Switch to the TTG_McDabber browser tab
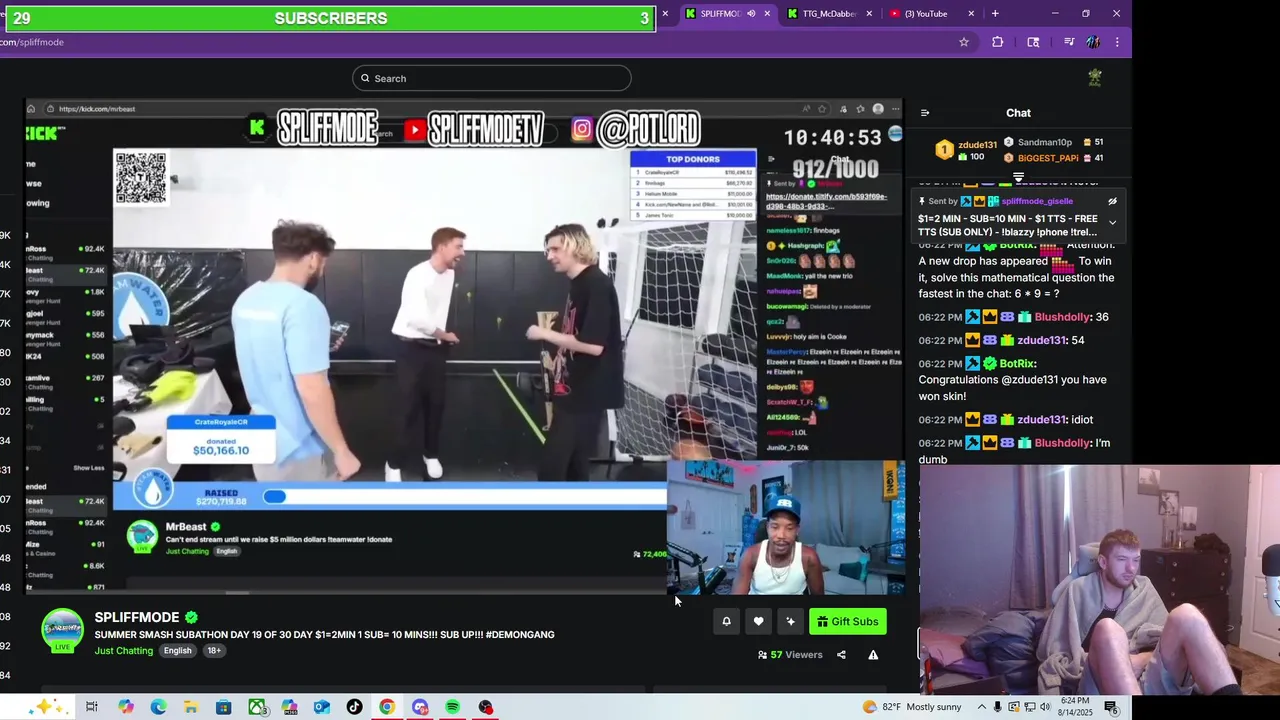1280x720 pixels. pyautogui.click(x=830, y=14)
